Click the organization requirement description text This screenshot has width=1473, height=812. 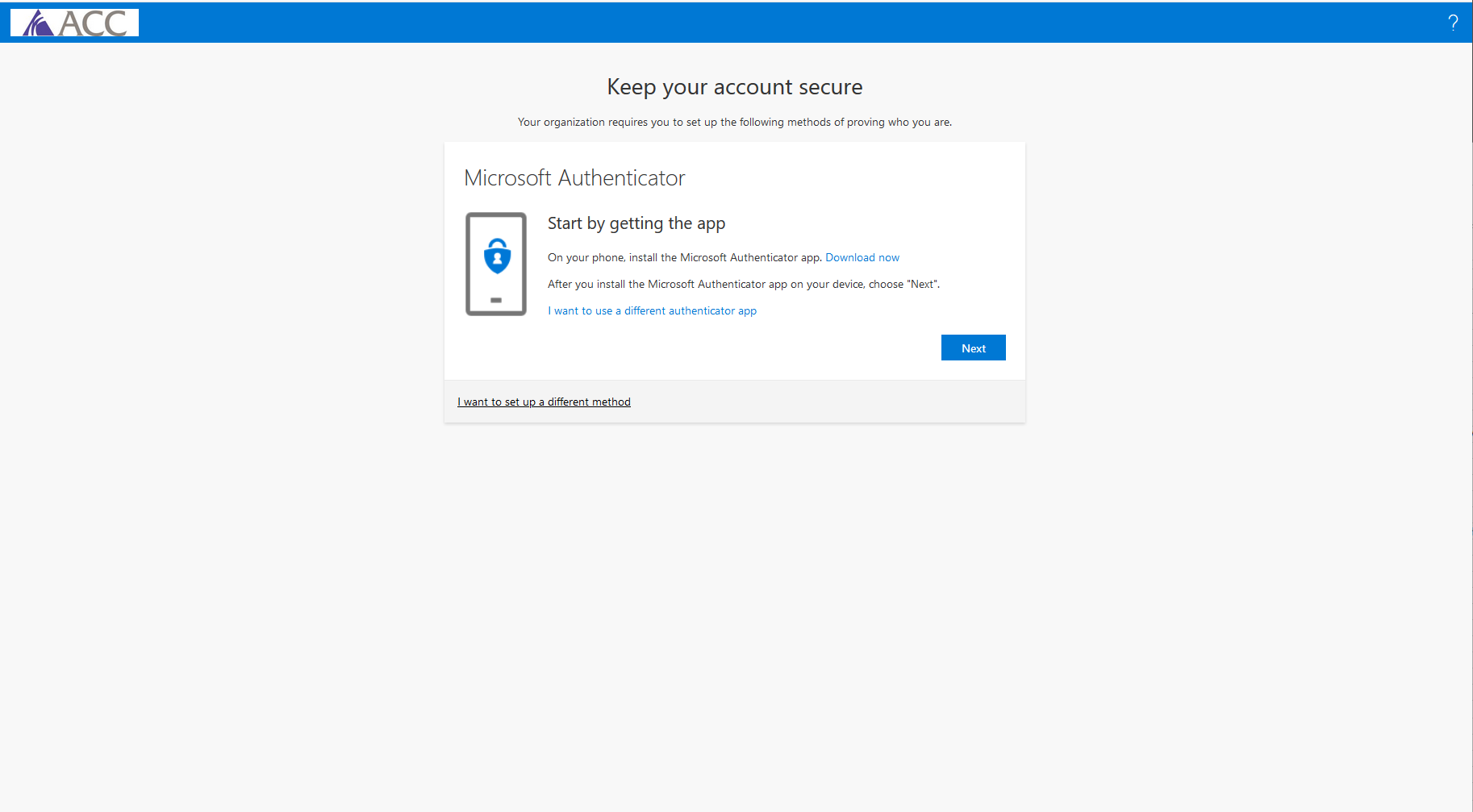click(x=734, y=122)
